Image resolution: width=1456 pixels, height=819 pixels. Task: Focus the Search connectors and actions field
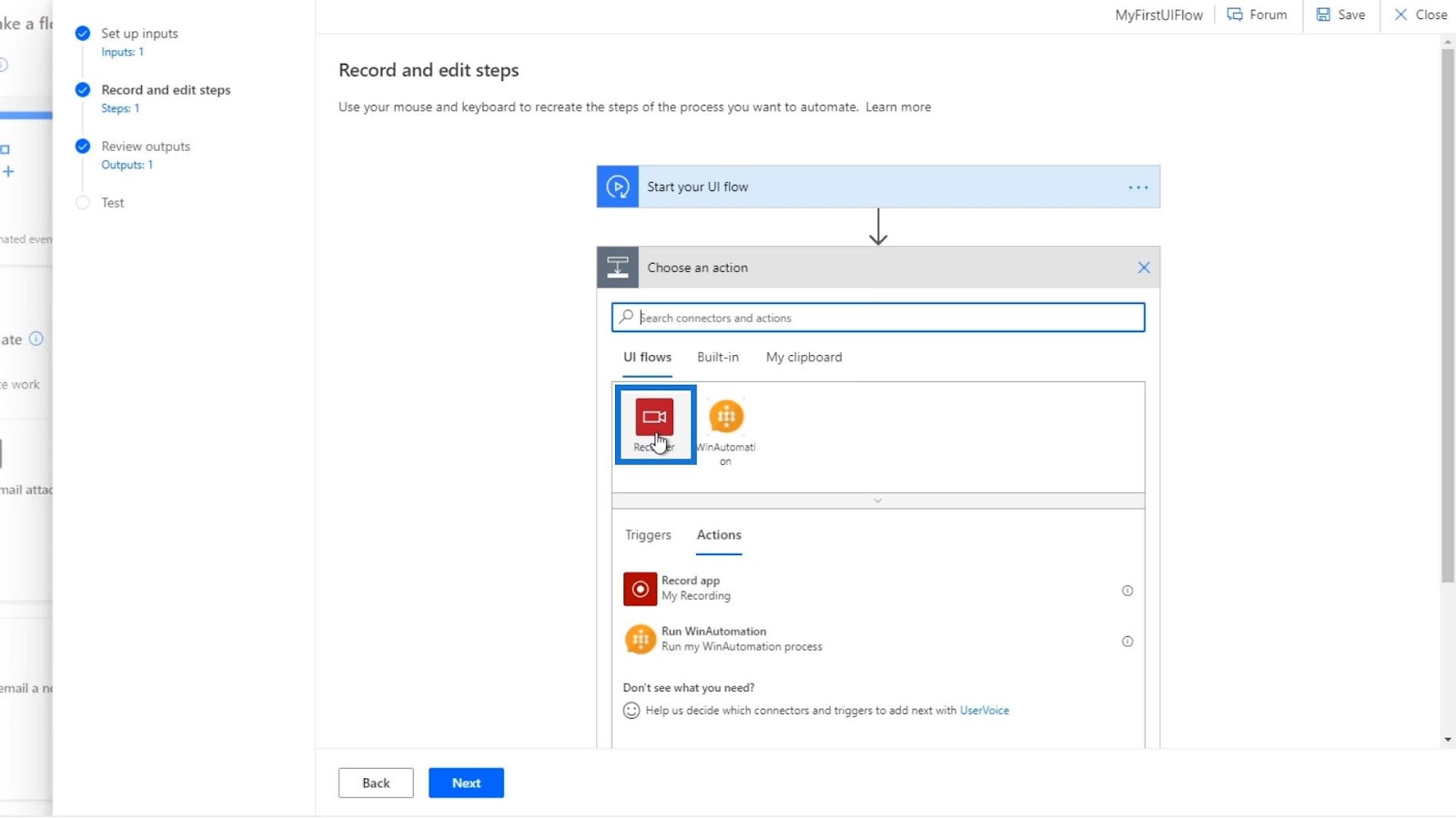click(x=878, y=318)
